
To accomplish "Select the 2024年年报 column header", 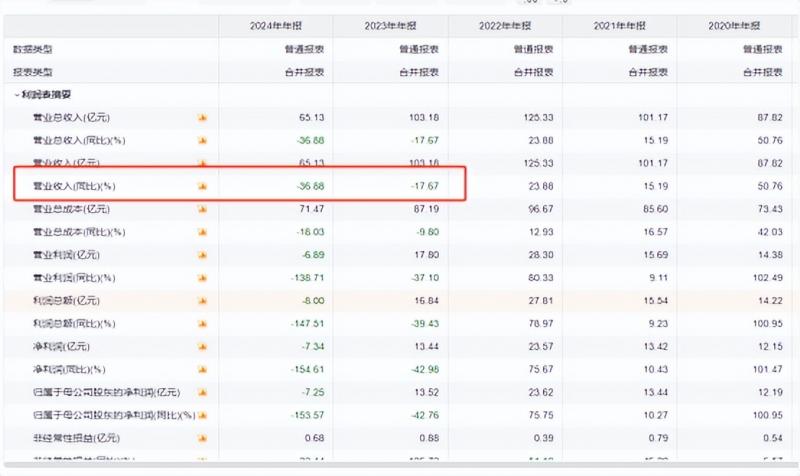I will (x=276, y=26).
